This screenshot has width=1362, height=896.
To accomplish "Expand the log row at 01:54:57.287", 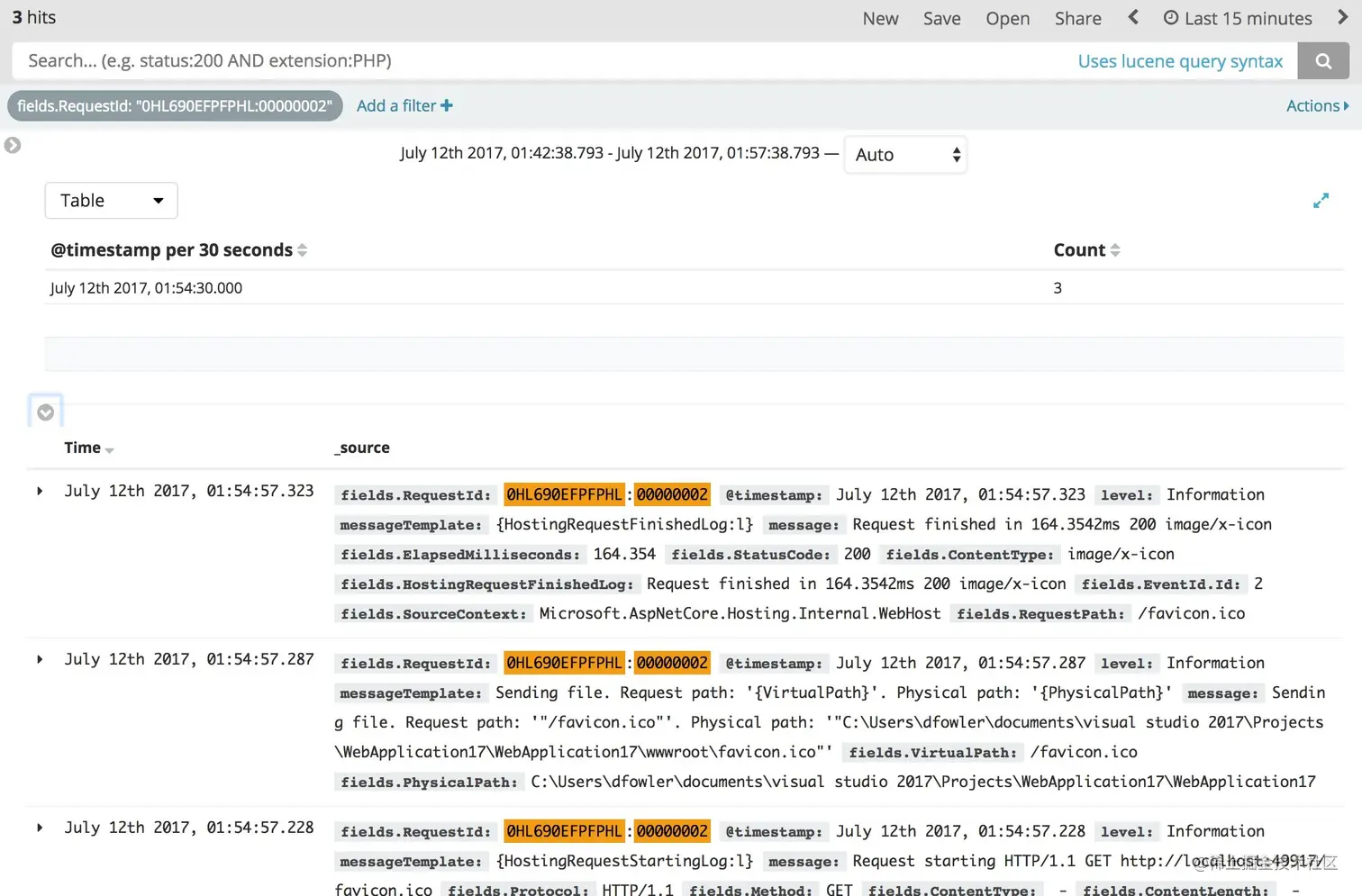I will point(40,659).
